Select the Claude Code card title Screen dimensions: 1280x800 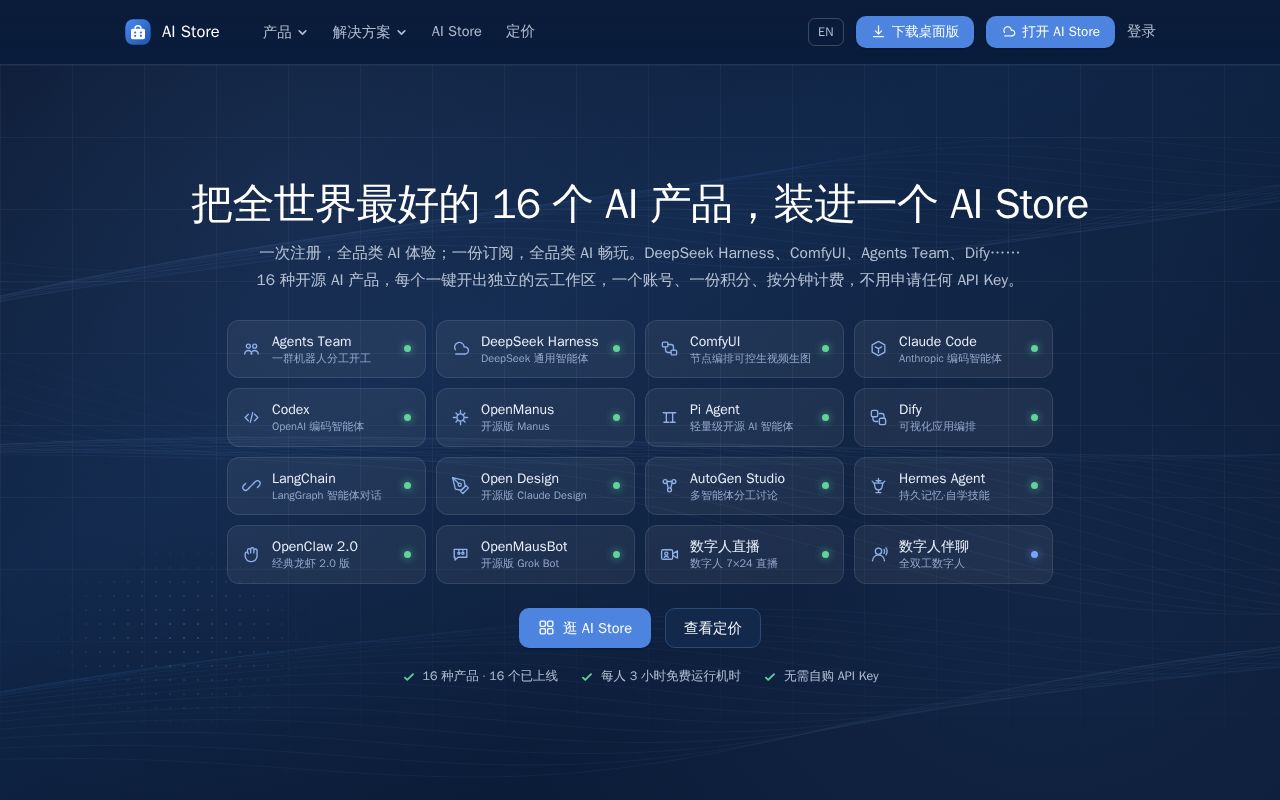click(x=938, y=342)
